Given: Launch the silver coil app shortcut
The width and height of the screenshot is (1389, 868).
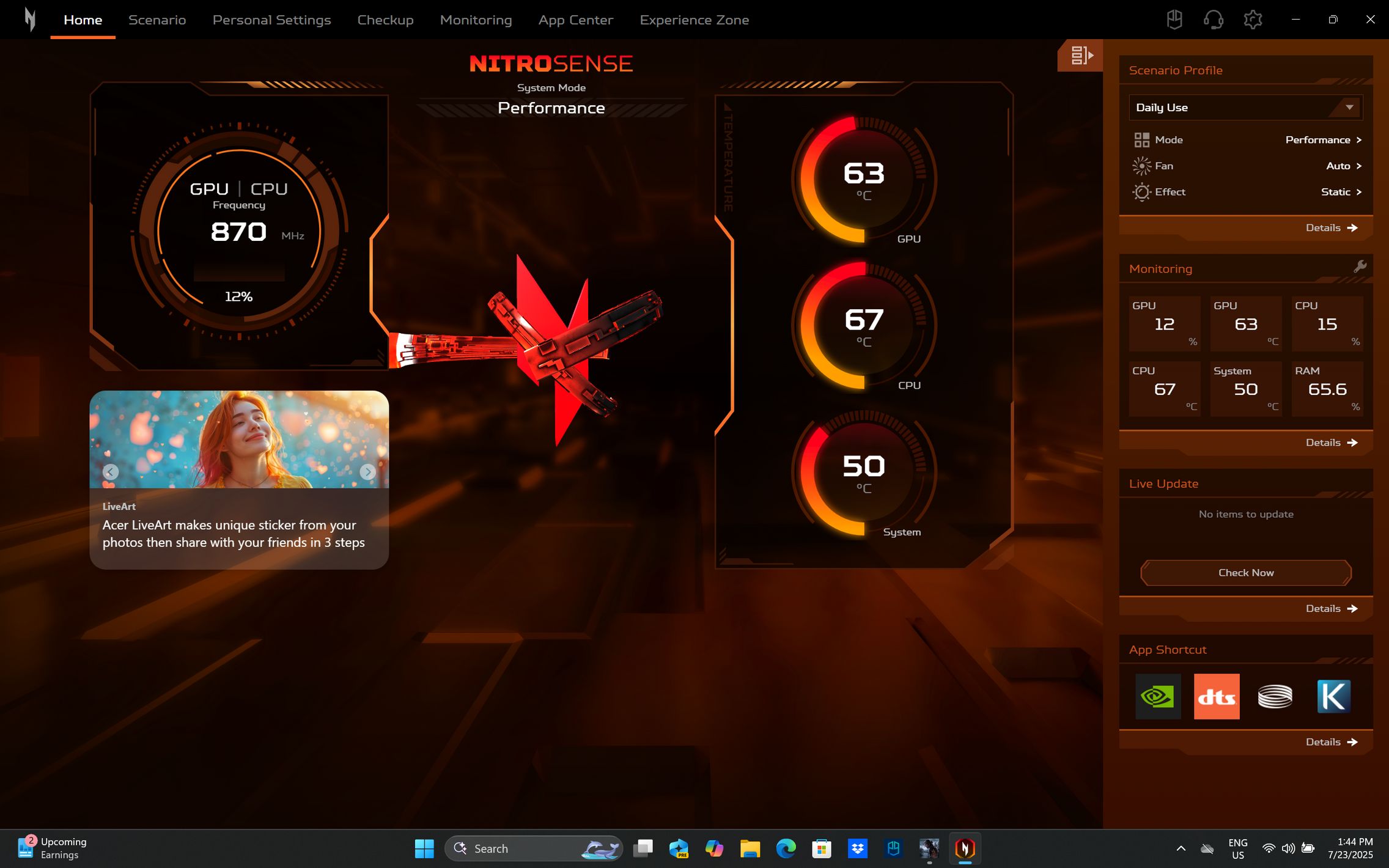Looking at the screenshot, I should 1275,696.
